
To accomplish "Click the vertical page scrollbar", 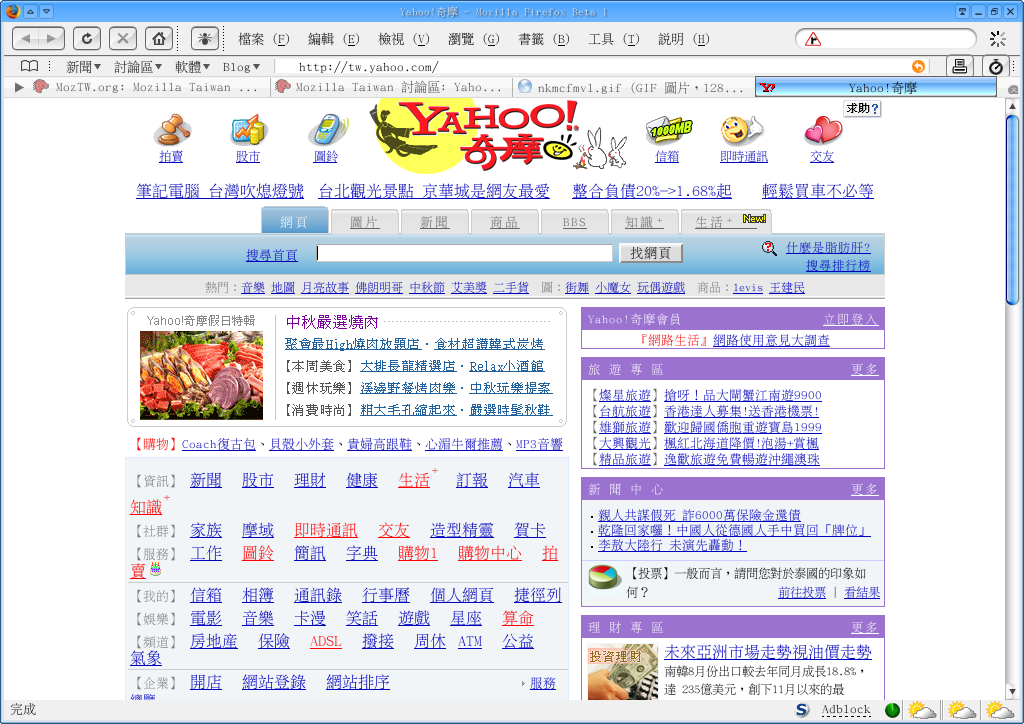I will 1011,400.
